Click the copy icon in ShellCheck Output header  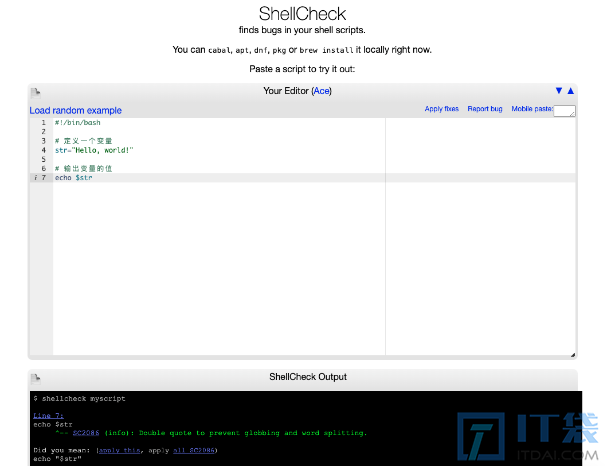click(x=35, y=378)
